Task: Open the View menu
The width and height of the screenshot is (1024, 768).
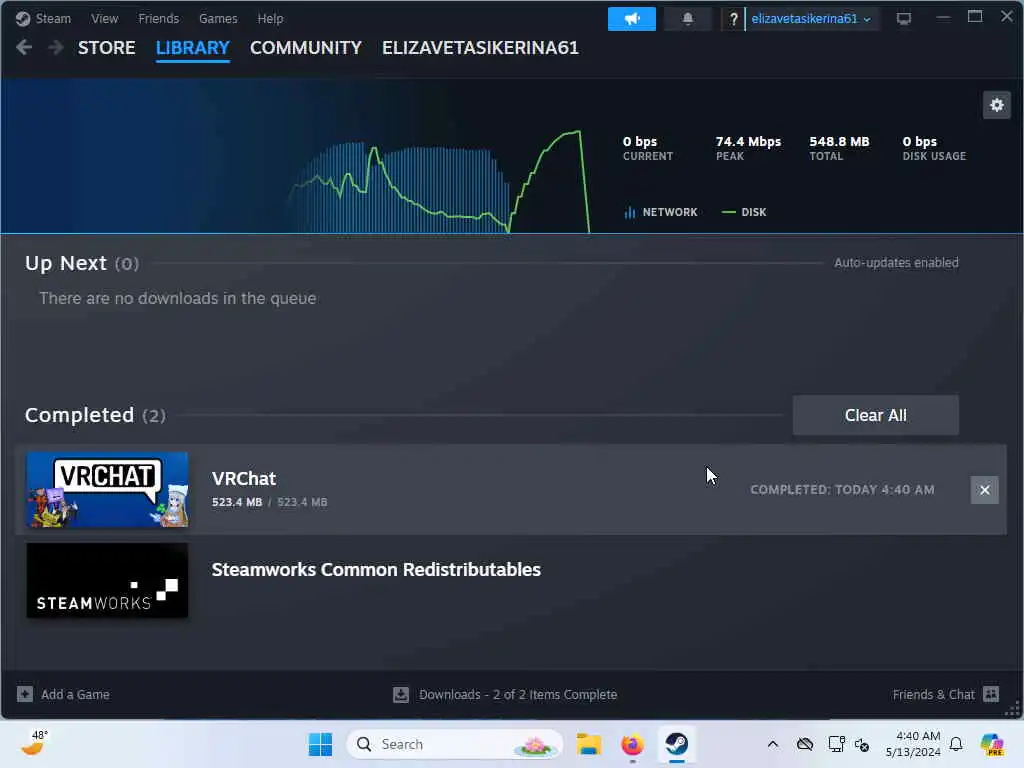Action: (x=104, y=19)
